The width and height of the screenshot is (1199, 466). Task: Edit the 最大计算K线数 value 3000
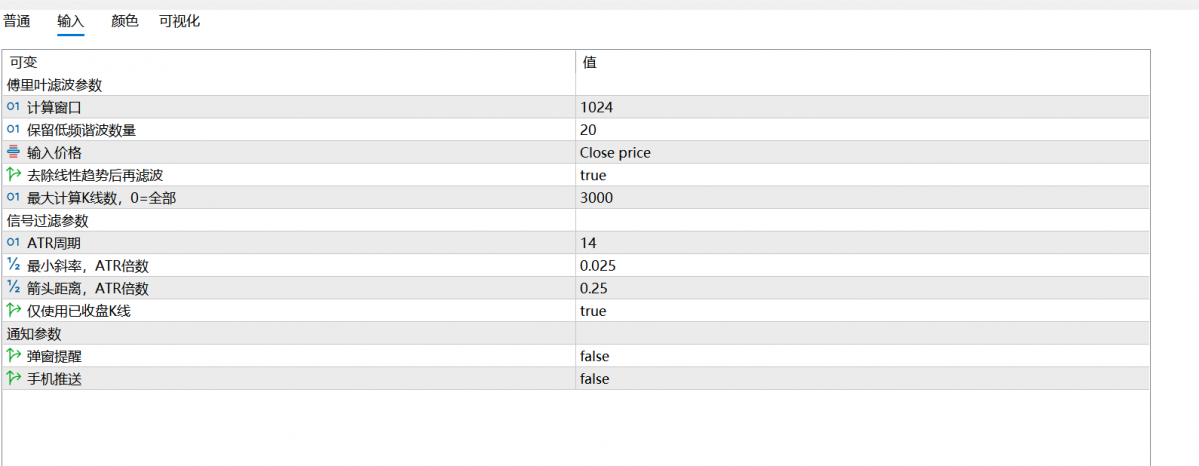pos(863,197)
